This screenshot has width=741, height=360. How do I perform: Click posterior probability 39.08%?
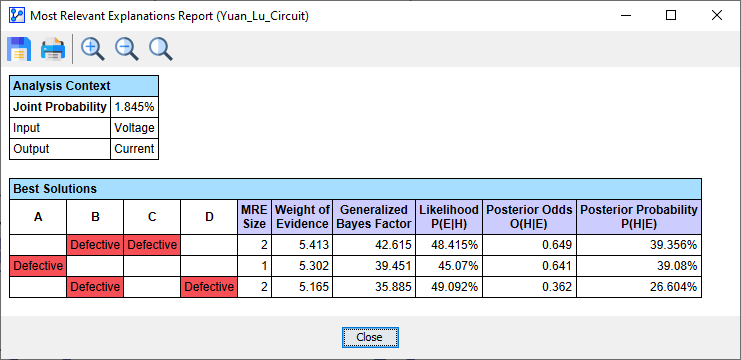[639, 266]
